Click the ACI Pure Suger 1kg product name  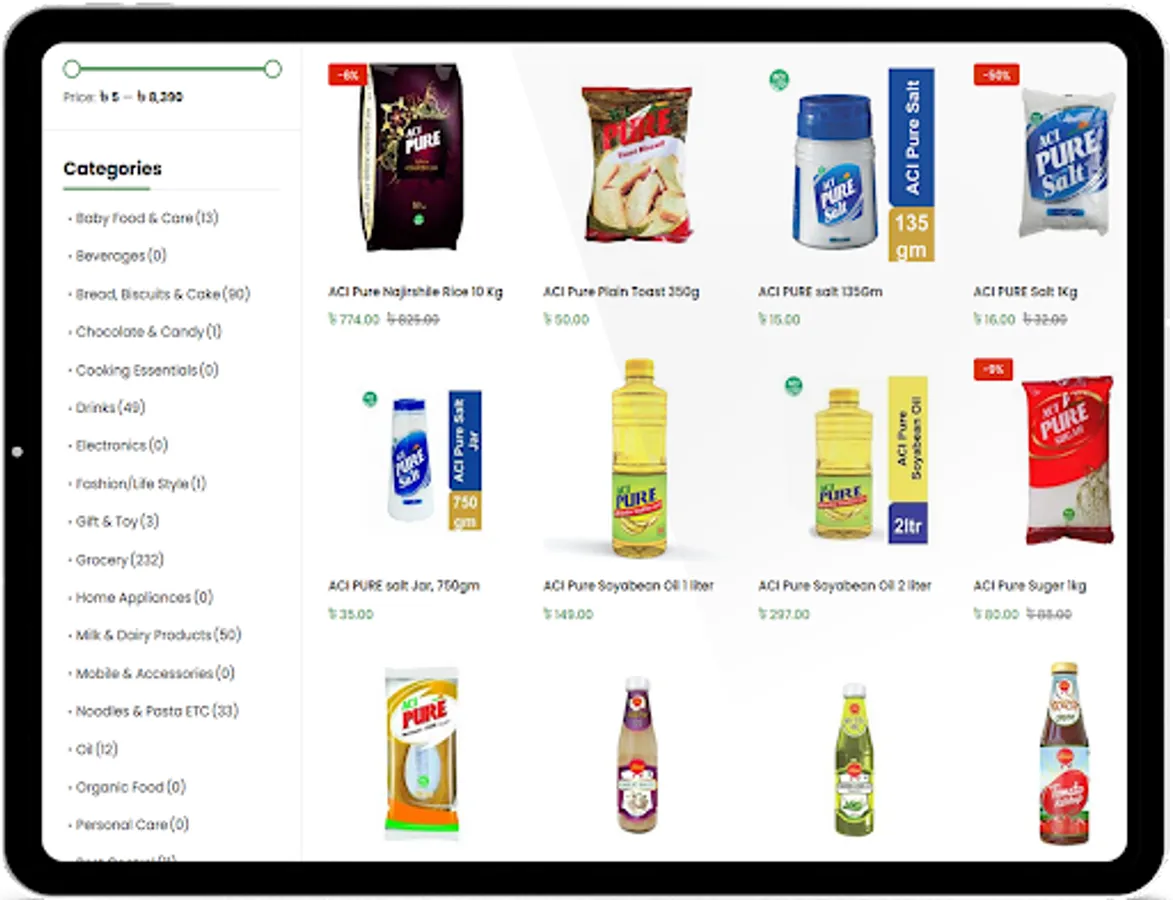(1029, 586)
